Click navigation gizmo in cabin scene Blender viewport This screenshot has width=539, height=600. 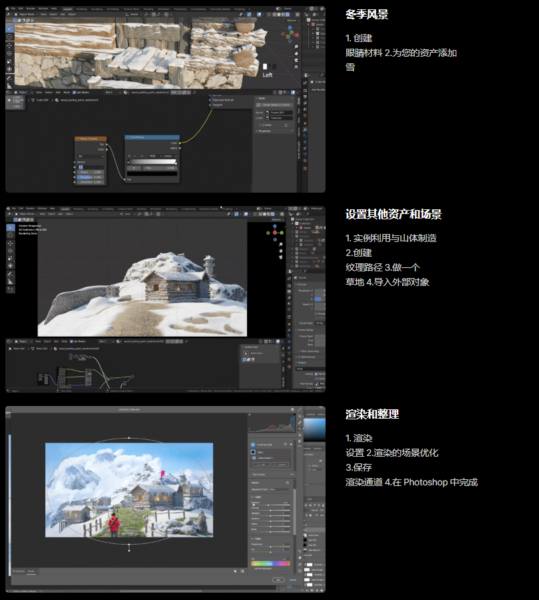pyautogui.click(x=275, y=233)
